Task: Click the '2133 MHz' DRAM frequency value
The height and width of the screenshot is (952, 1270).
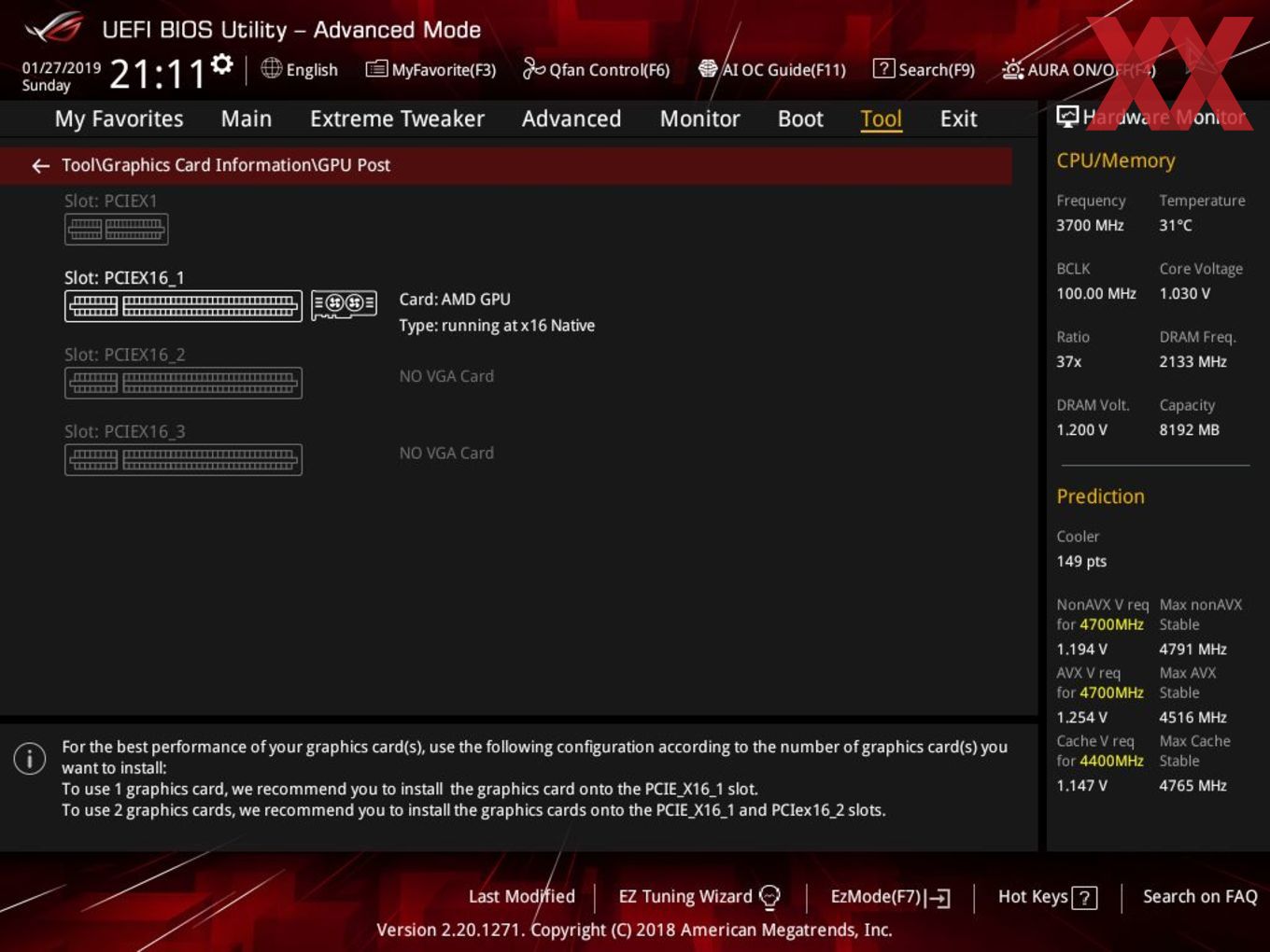Action: 1192,361
